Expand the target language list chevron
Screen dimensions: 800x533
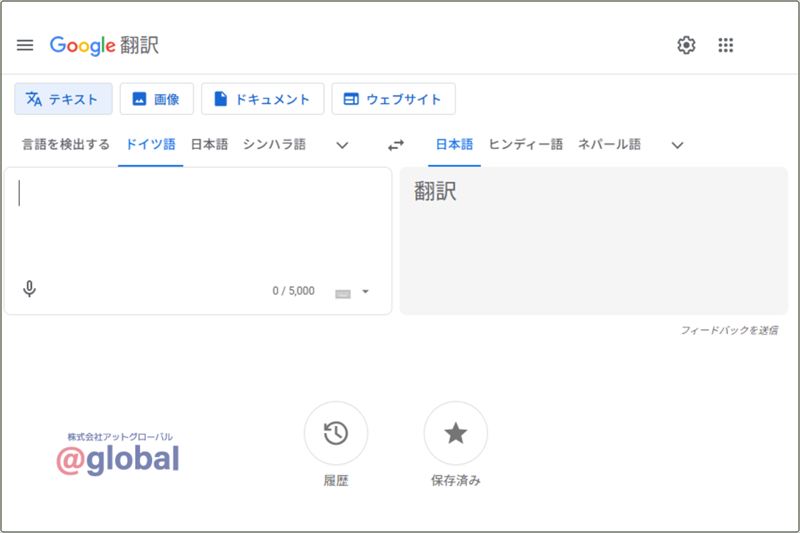coord(677,145)
